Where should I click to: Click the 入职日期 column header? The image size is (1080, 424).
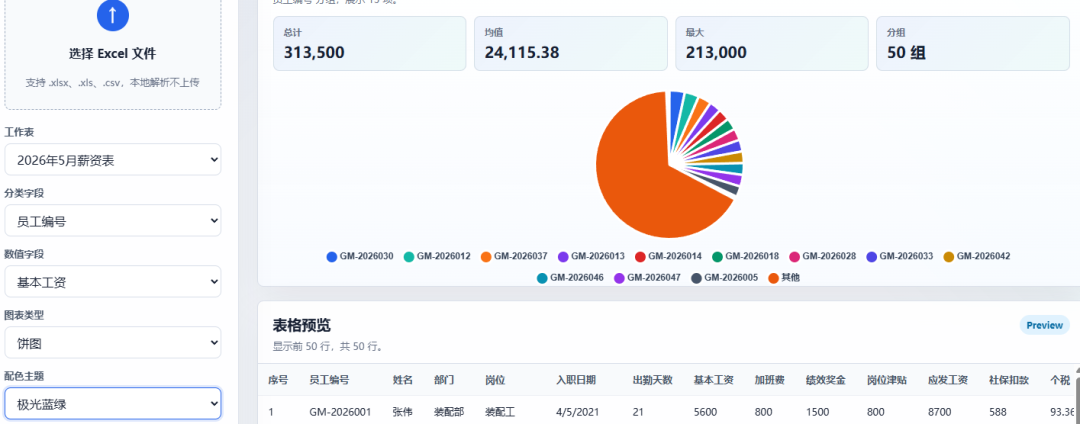[x=576, y=380]
